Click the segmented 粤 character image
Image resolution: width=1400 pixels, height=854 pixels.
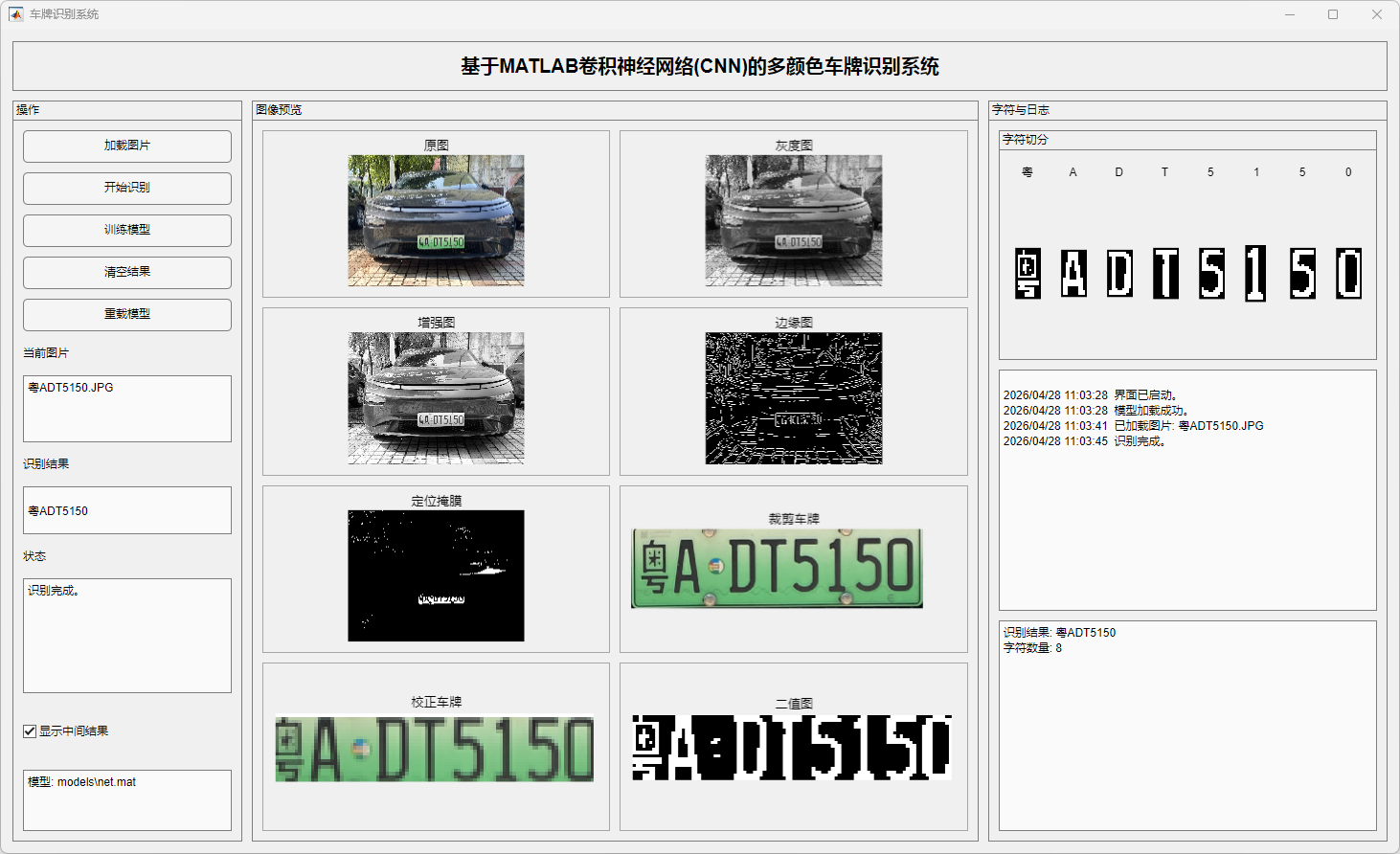coord(1027,274)
